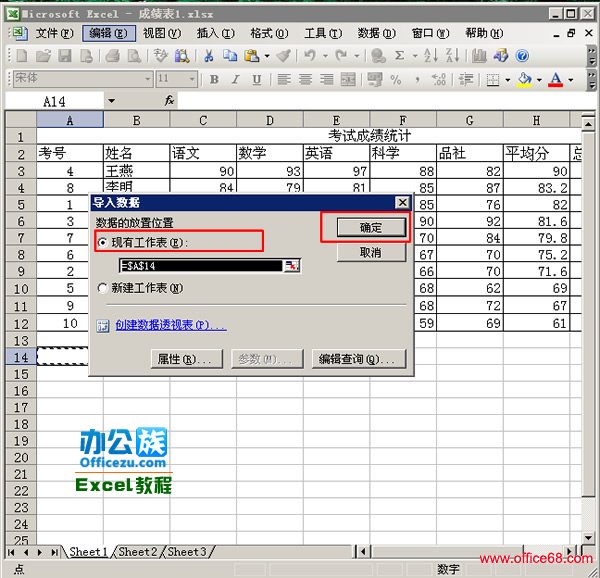
Task: Click the 确定 button
Action: [x=371, y=228]
